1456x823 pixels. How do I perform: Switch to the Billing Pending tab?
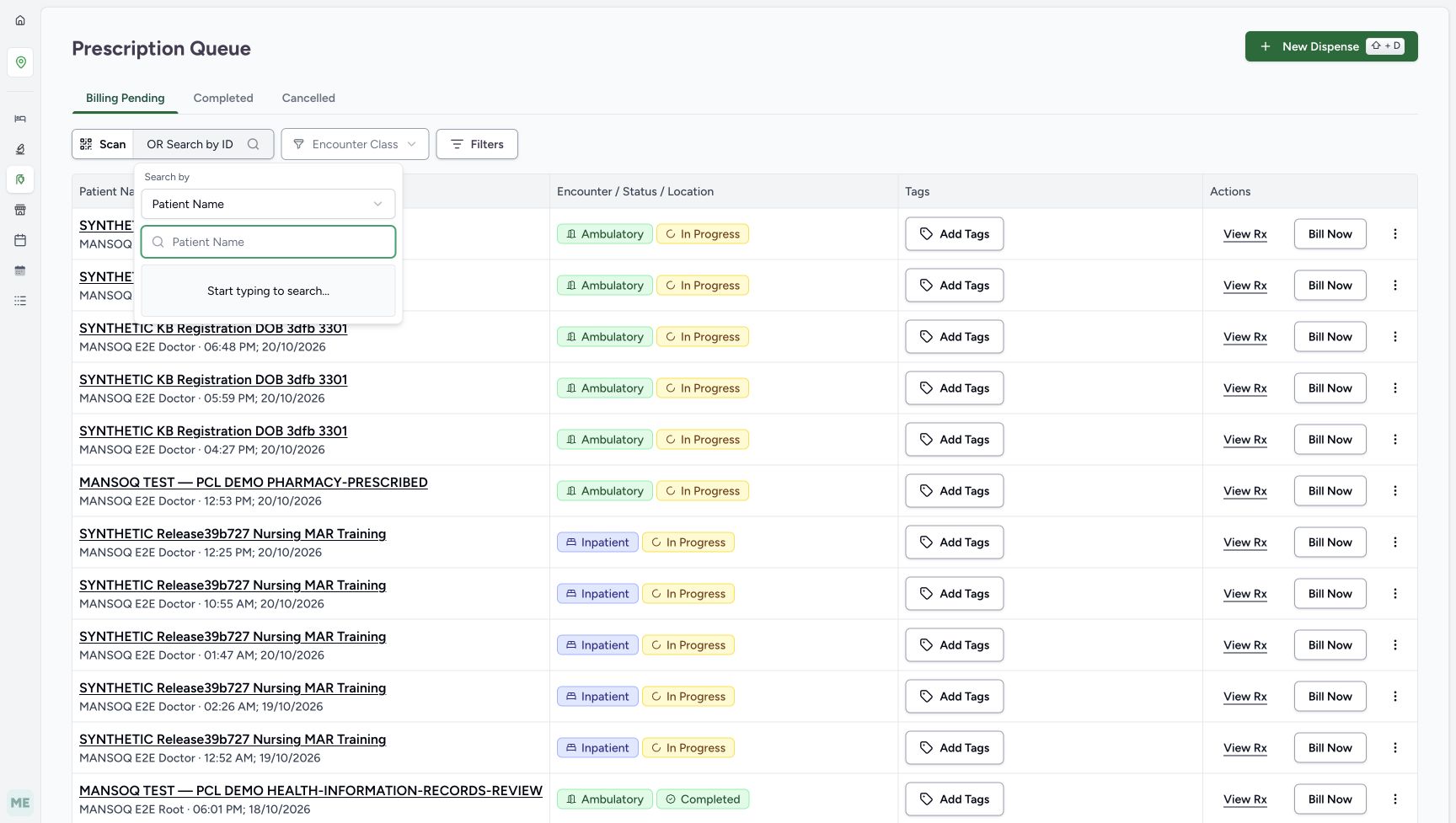click(x=125, y=98)
